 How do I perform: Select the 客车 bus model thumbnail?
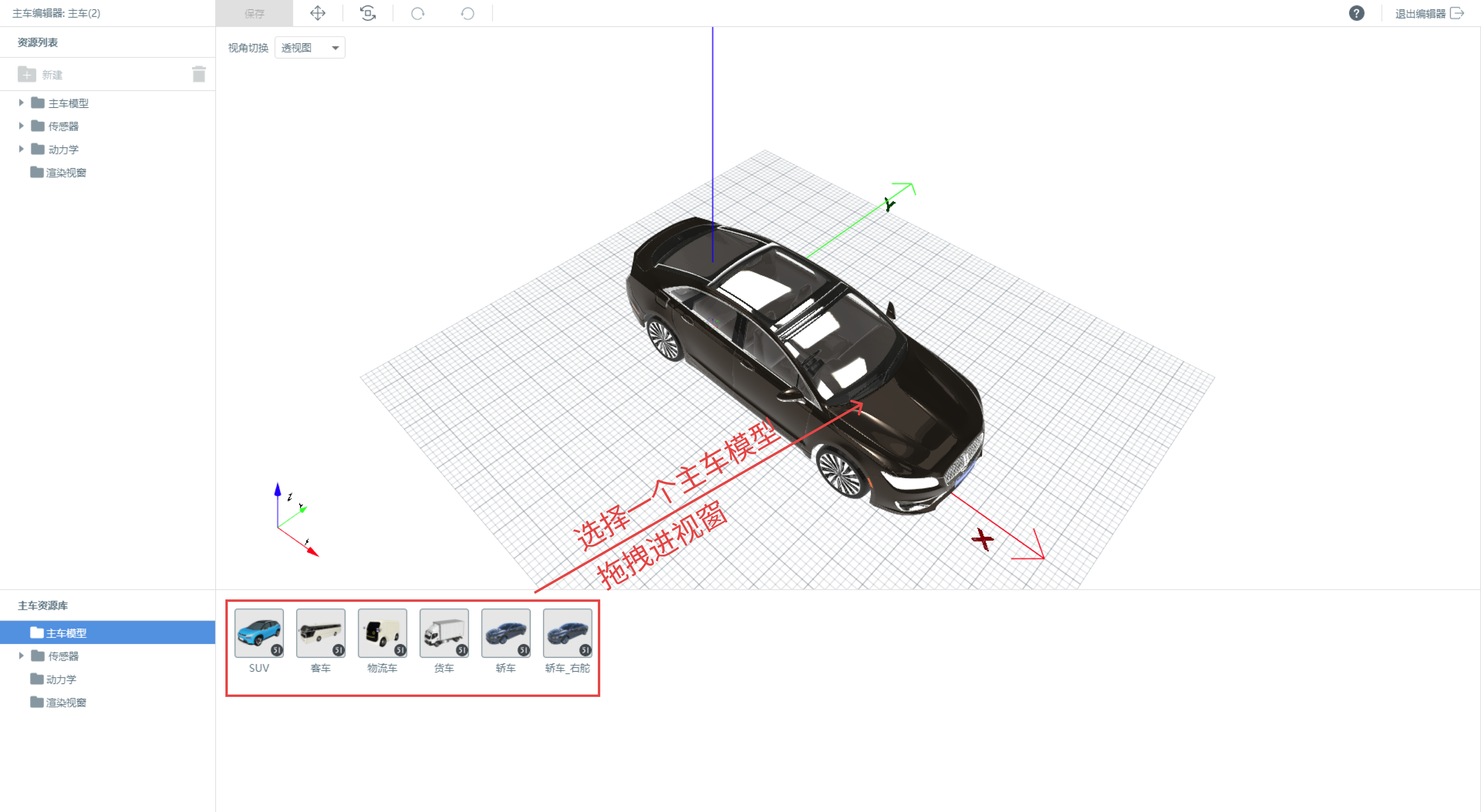click(x=321, y=633)
